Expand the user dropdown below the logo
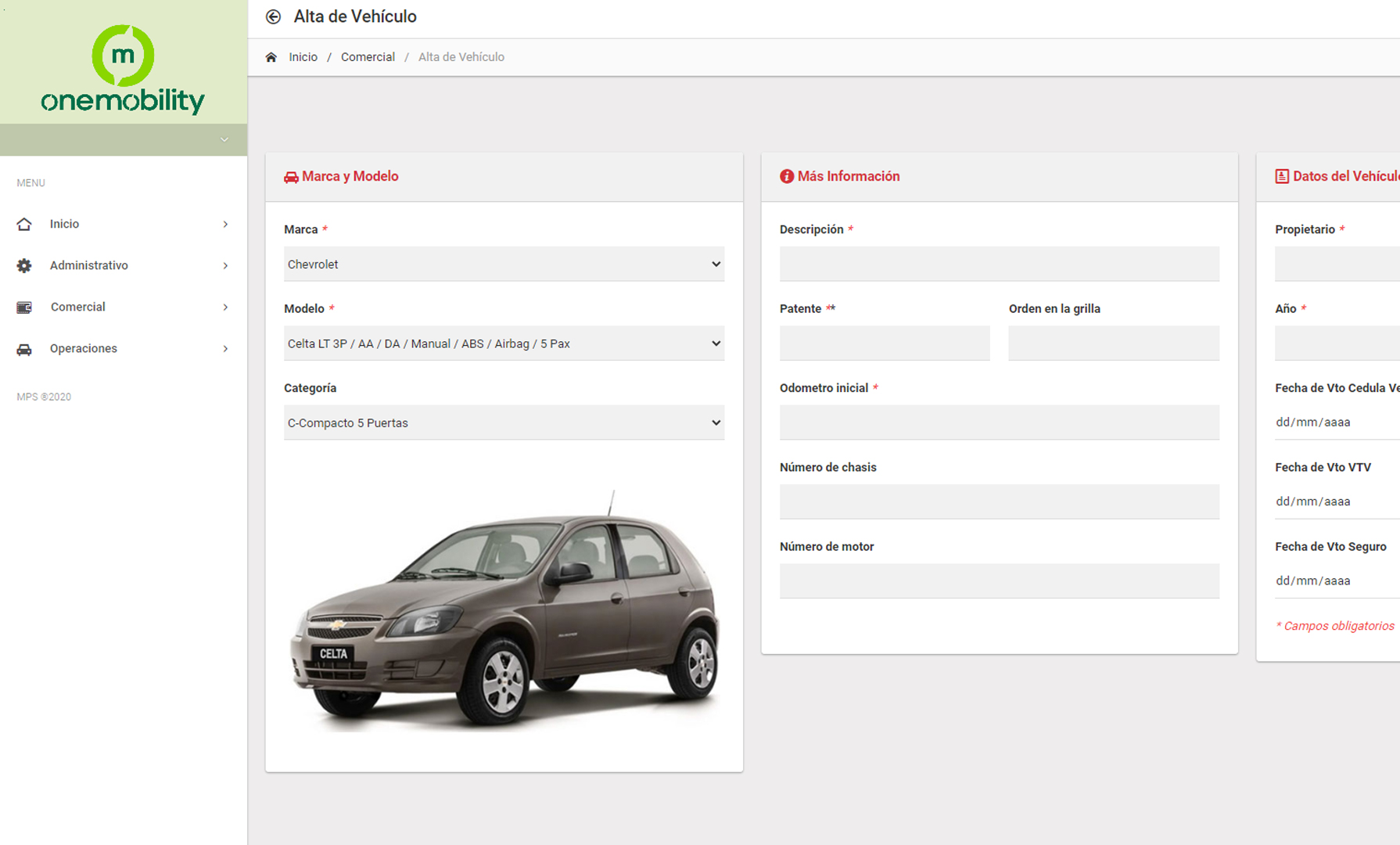The width and height of the screenshot is (1400, 845). tap(224, 140)
